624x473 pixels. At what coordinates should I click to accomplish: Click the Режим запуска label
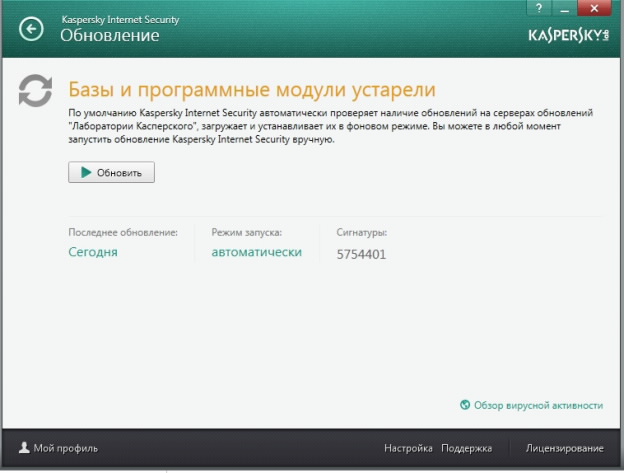[246, 232]
